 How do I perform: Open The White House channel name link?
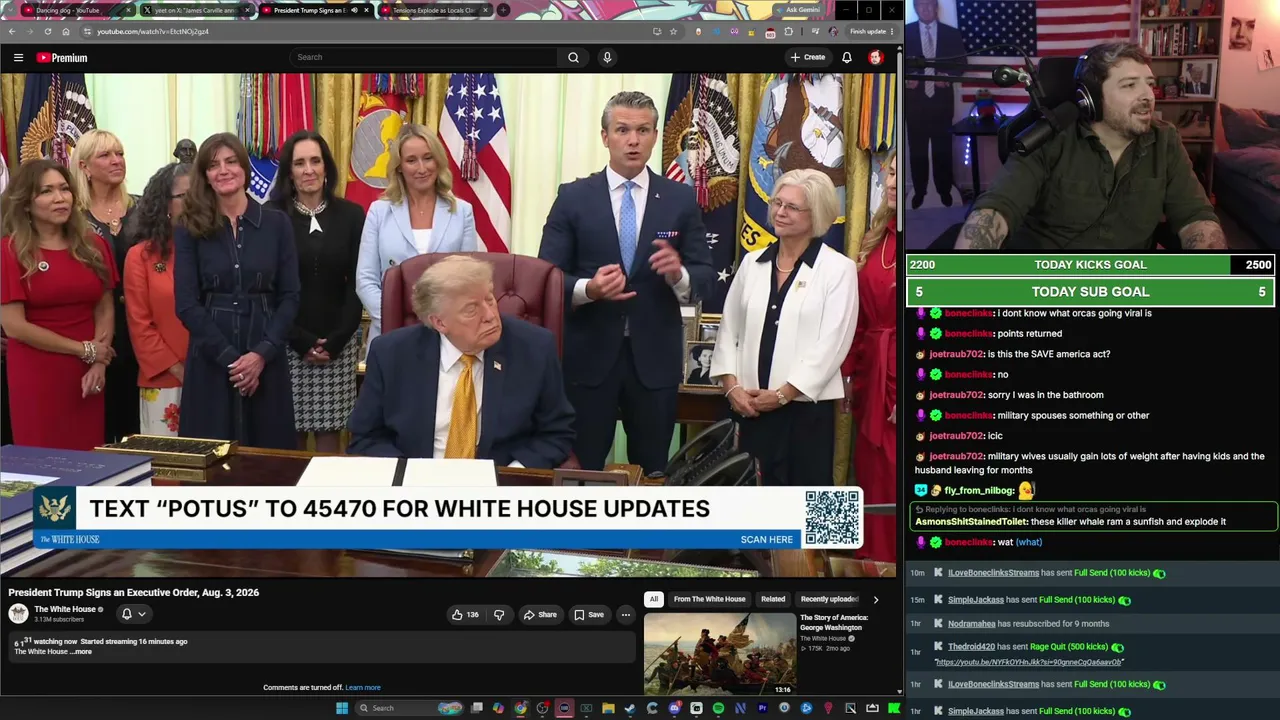click(65, 609)
